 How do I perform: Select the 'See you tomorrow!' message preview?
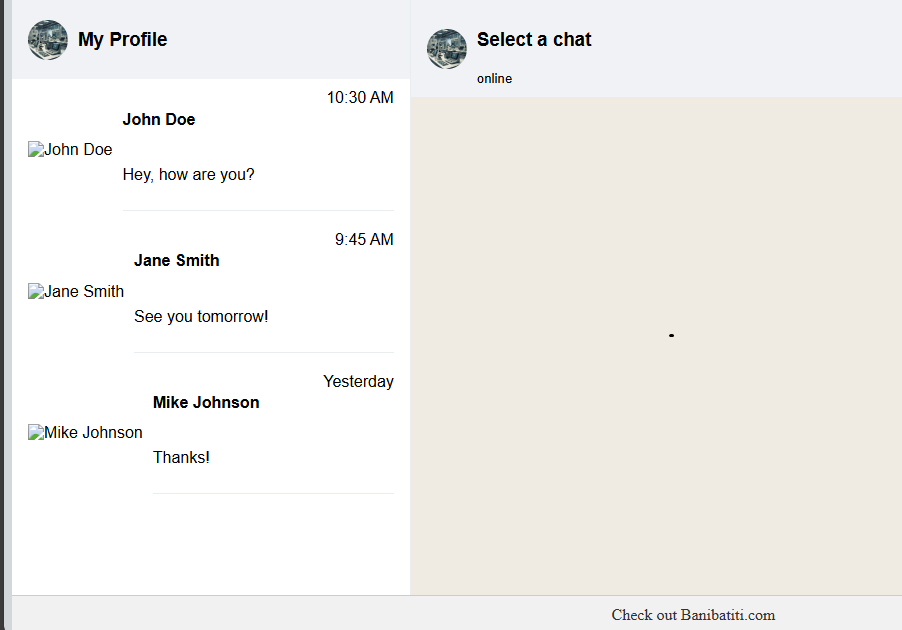201,317
